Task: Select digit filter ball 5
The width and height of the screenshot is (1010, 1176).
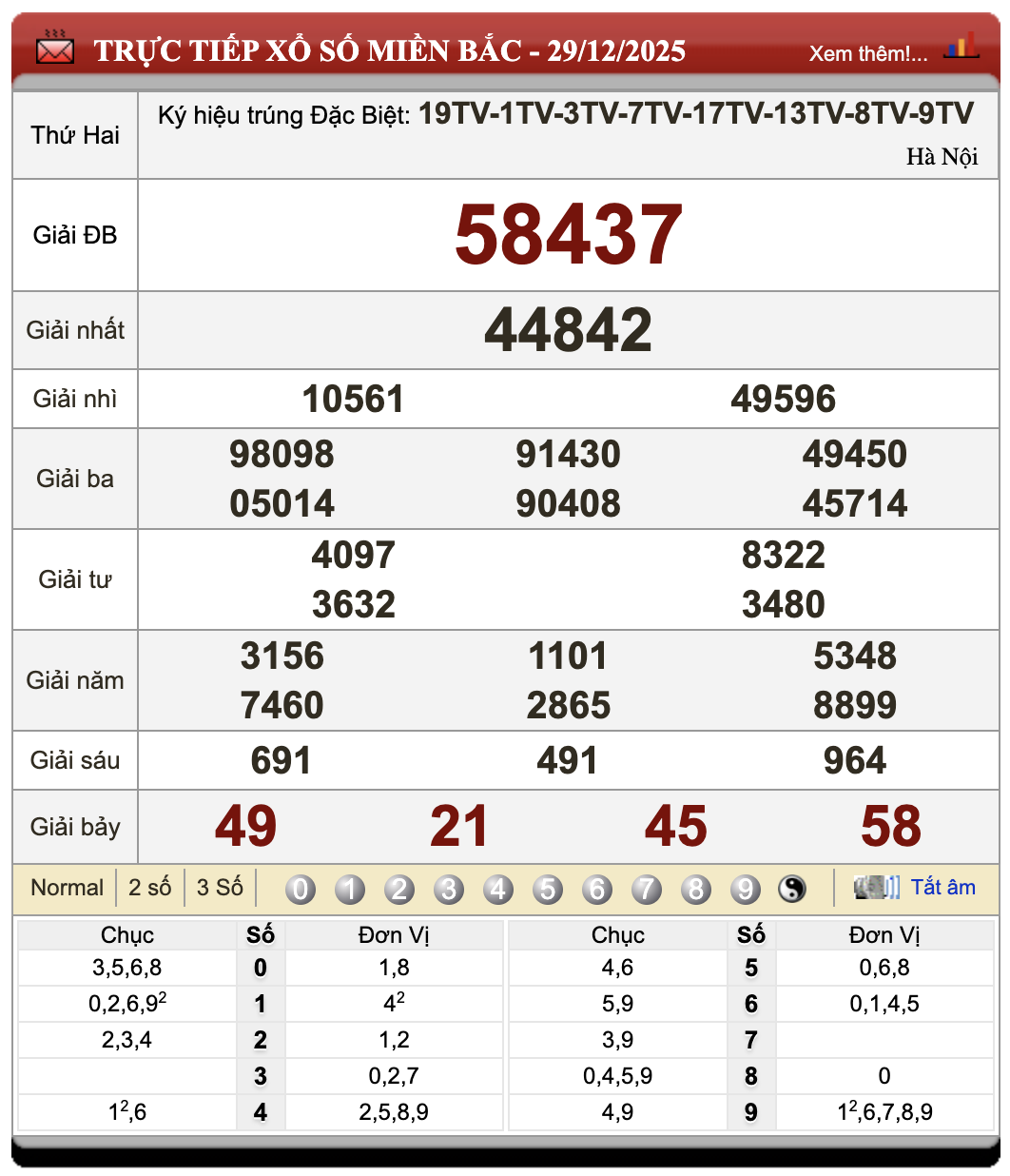Action: pos(548,889)
